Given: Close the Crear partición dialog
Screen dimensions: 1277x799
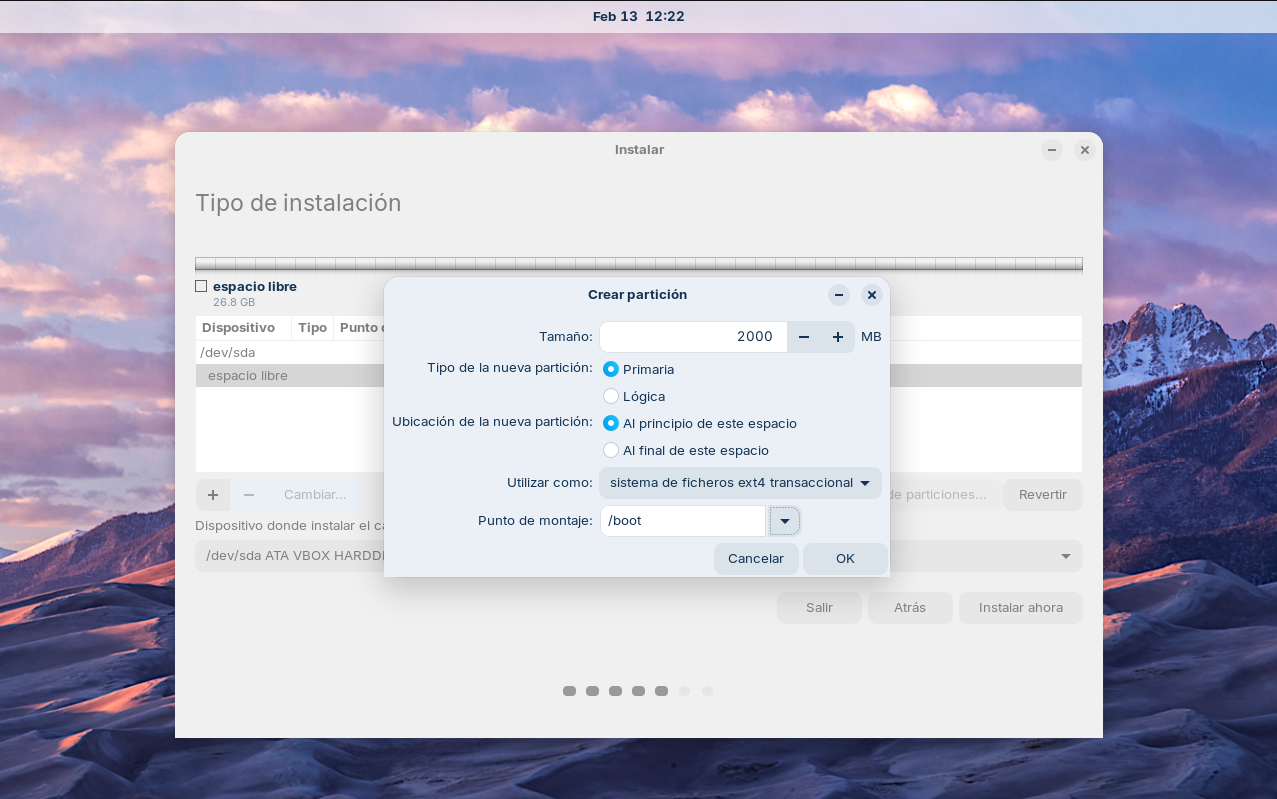Looking at the screenshot, I should tap(872, 295).
